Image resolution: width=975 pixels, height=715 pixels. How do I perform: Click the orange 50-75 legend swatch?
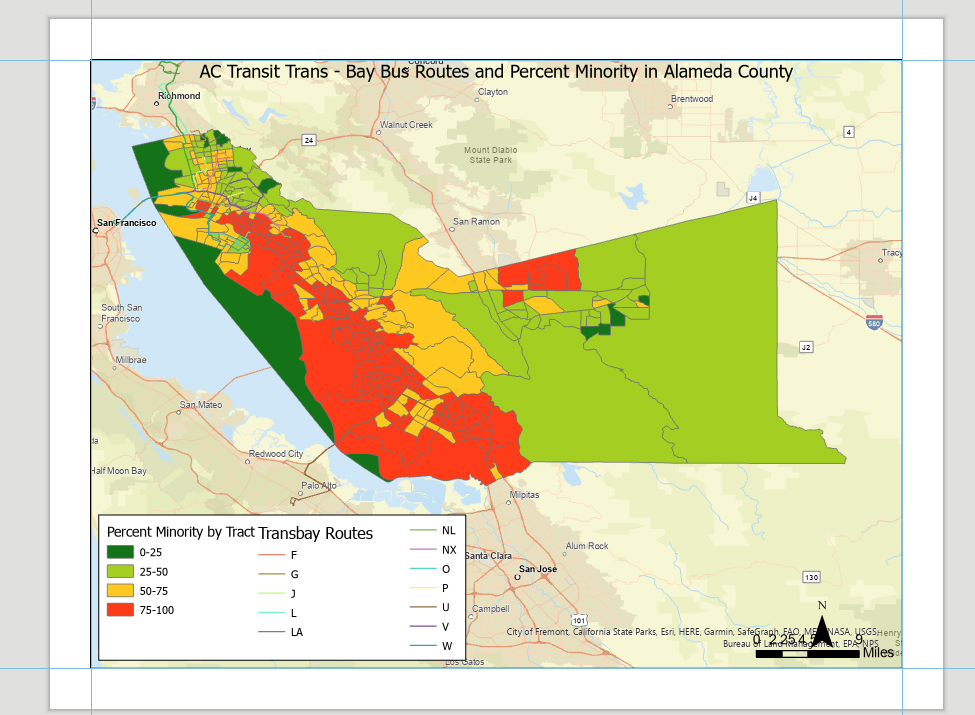(x=120, y=591)
